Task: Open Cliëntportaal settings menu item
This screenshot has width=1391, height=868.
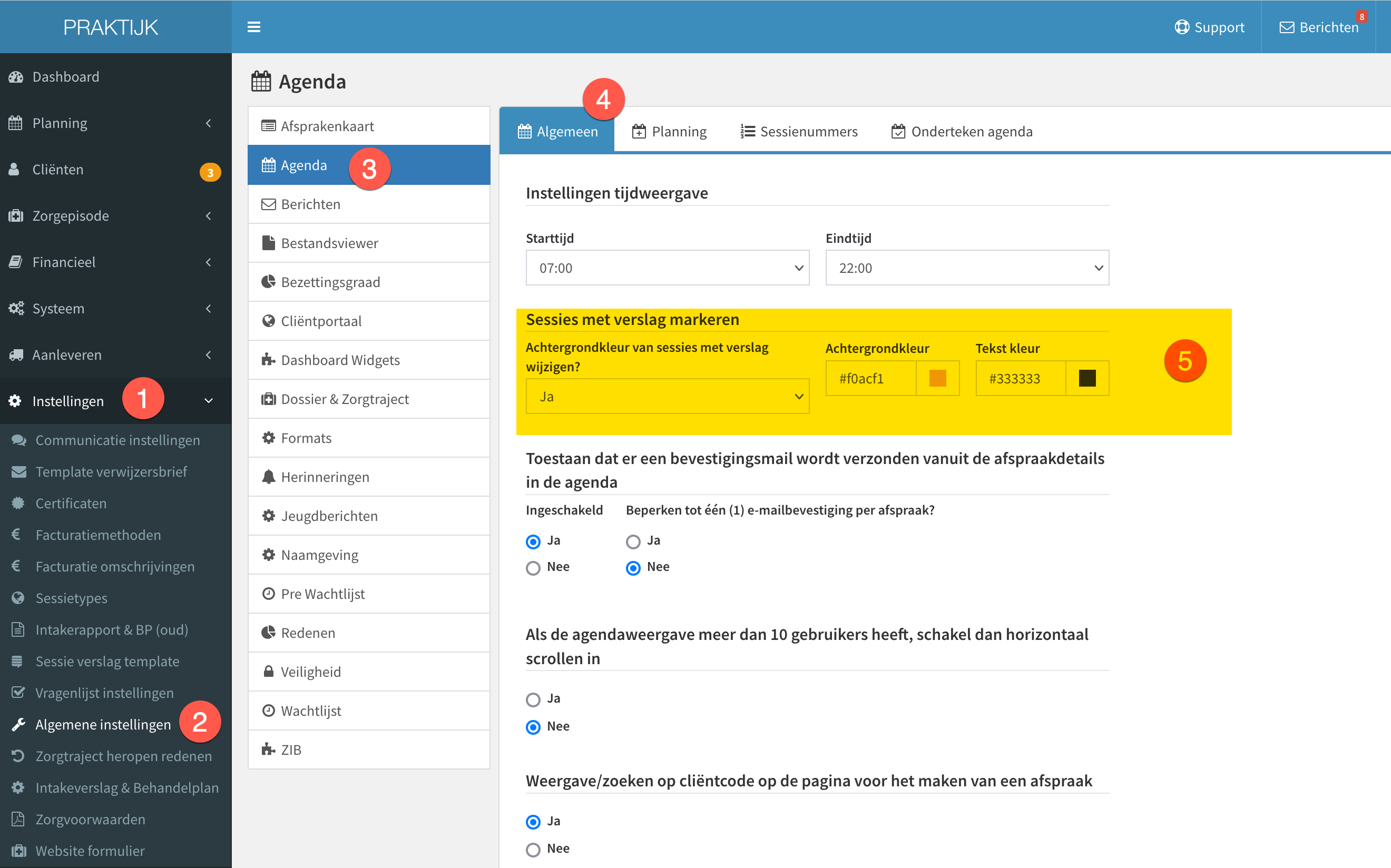Action: pos(369,321)
